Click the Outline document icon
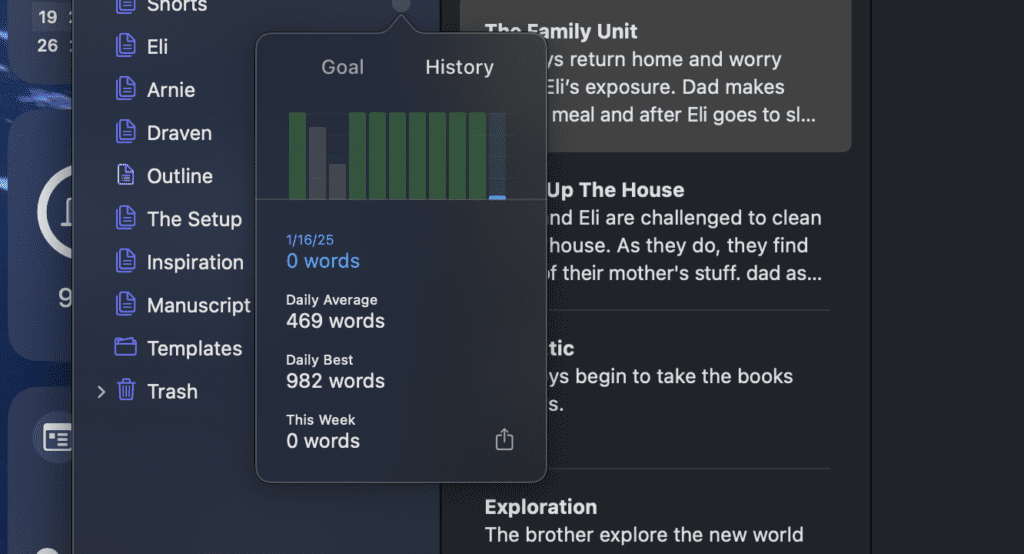This screenshot has width=1024, height=554. (x=125, y=175)
